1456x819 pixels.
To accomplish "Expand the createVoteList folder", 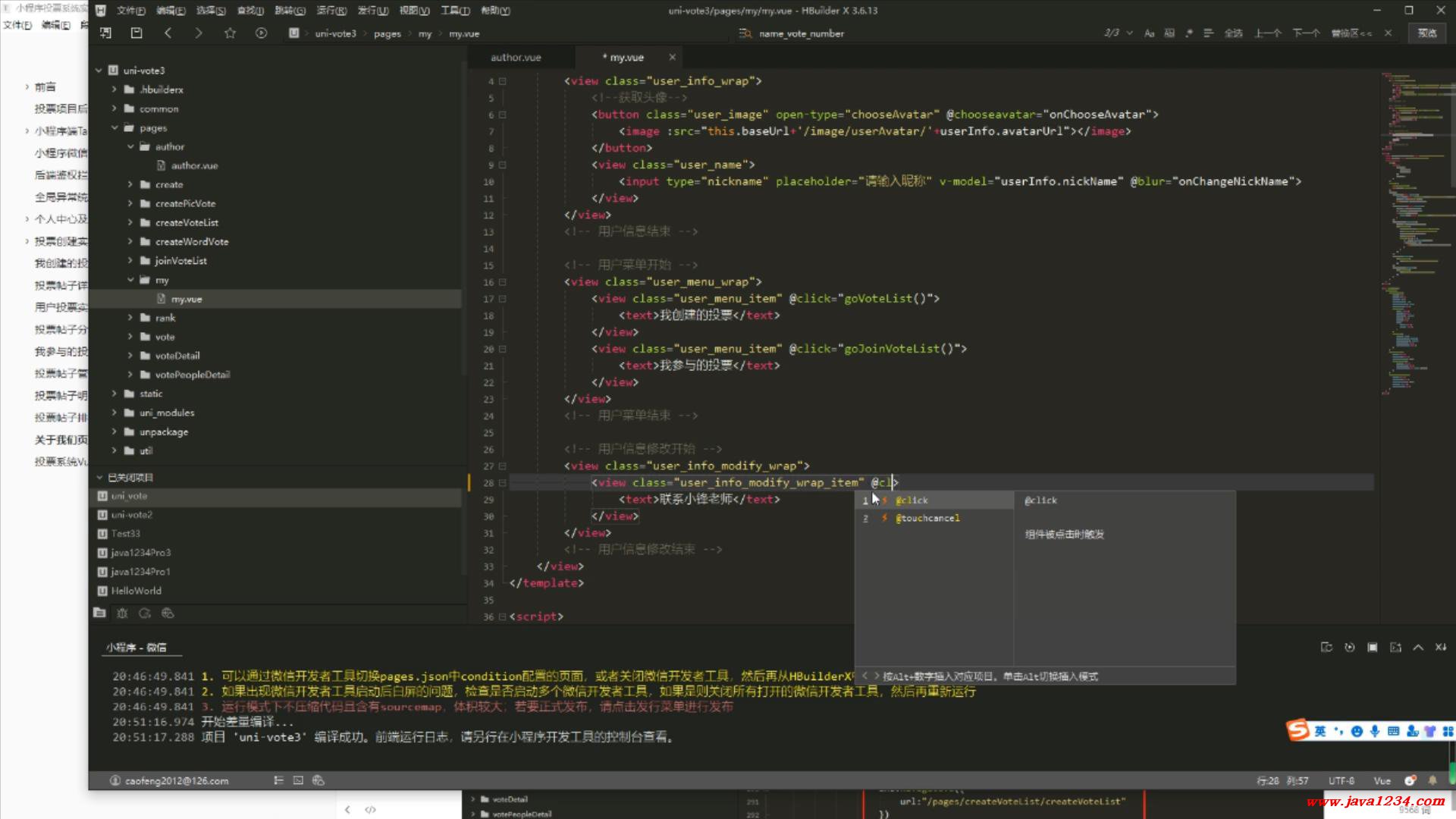I will click(130, 222).
